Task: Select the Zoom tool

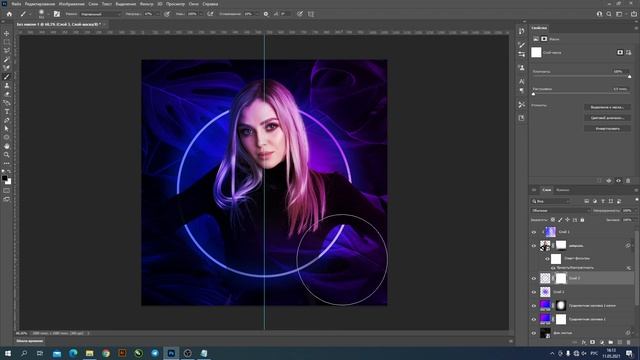Action: coord(7,155)
